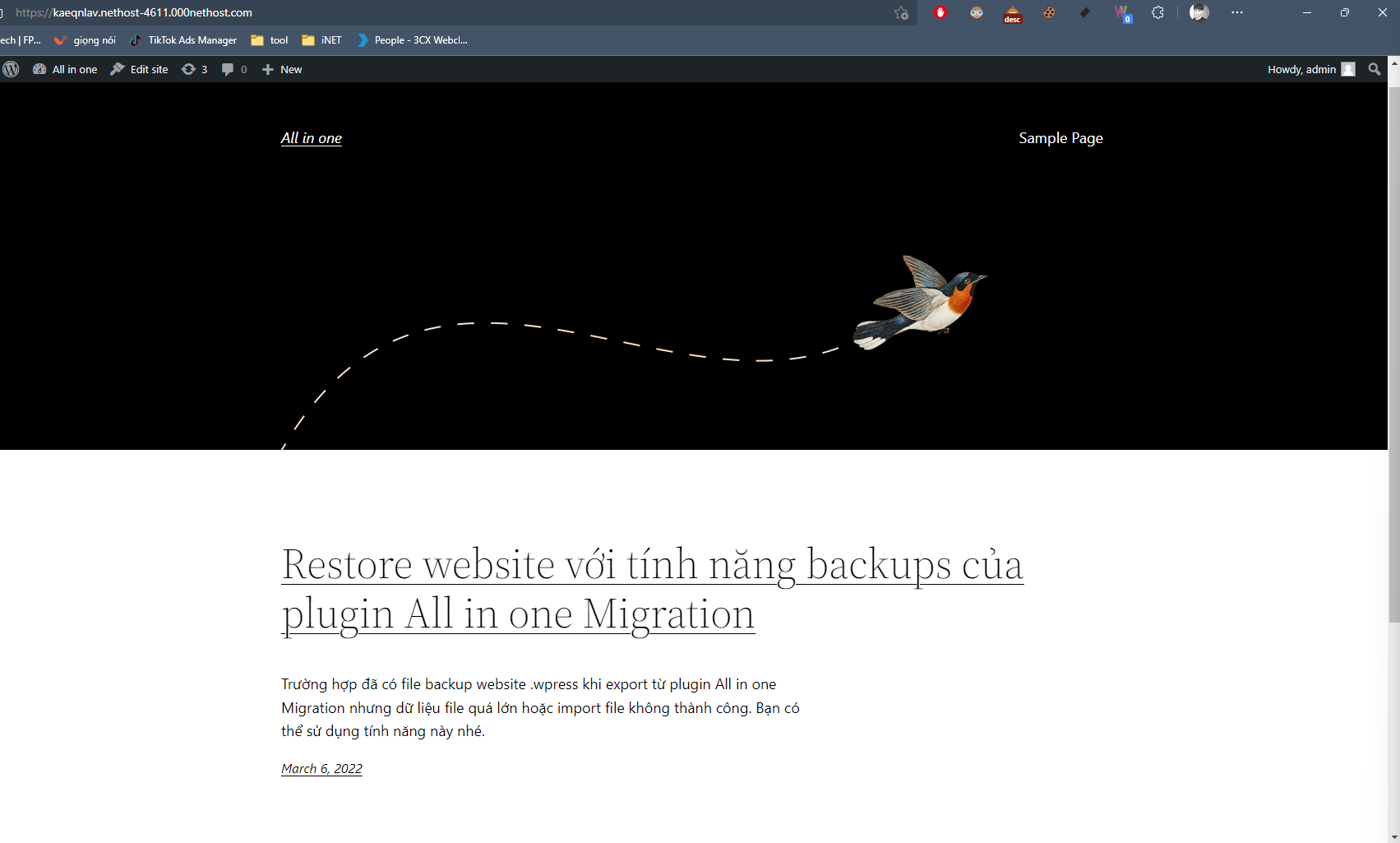The width and height of the screenshot is (1400, 843).
Task: Open the black tag extension icon
Action: click(x=1085, y=12)
